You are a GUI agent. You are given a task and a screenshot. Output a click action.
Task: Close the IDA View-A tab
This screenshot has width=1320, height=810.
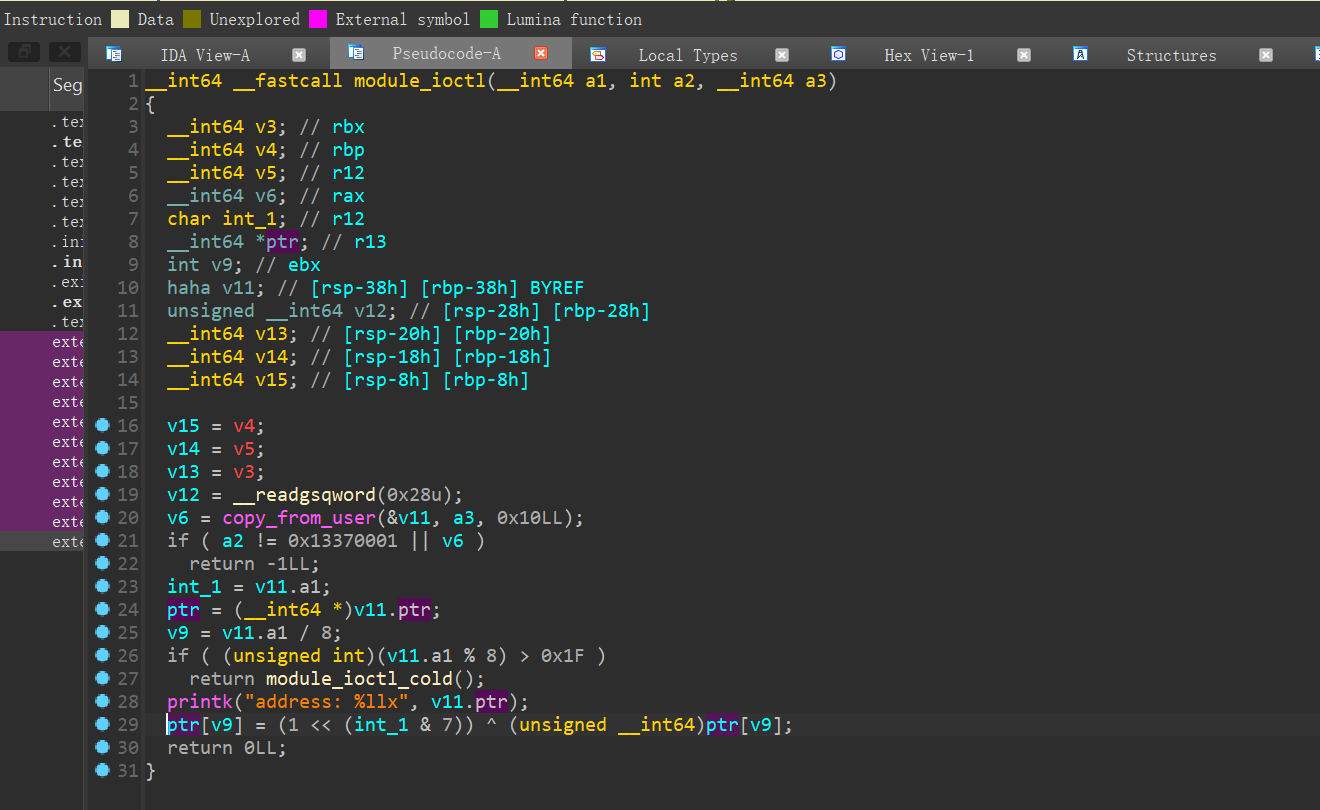click(x=299, y=55)
